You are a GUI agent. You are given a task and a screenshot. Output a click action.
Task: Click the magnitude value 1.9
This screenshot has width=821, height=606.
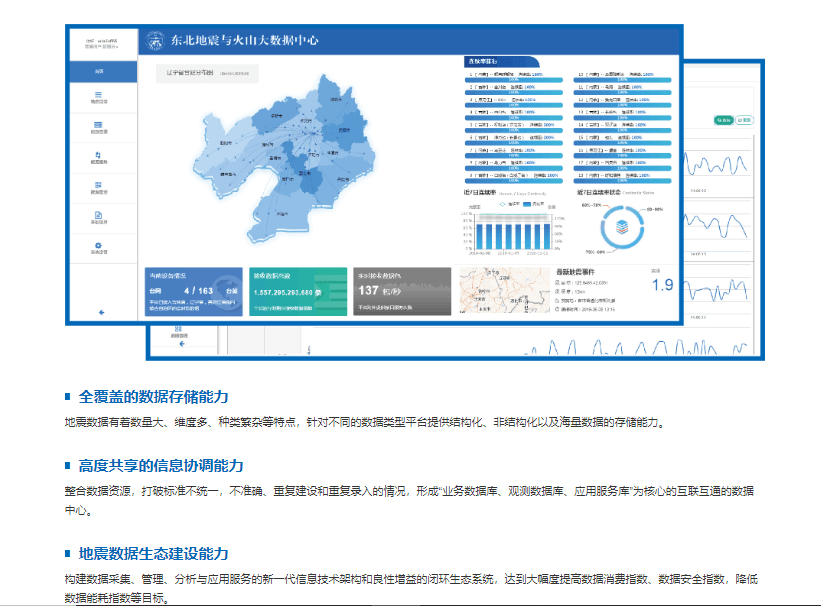point(662,285)
